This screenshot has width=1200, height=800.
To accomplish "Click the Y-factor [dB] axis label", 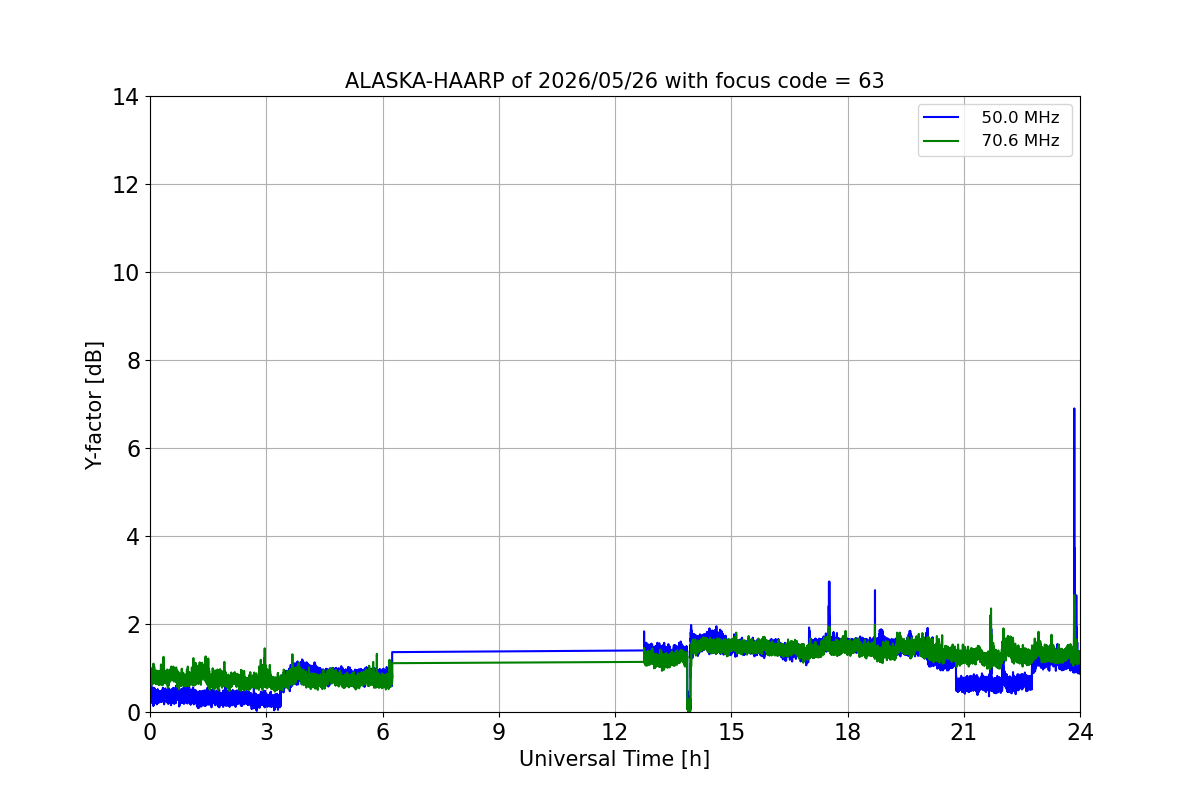I will coord(94,405).
